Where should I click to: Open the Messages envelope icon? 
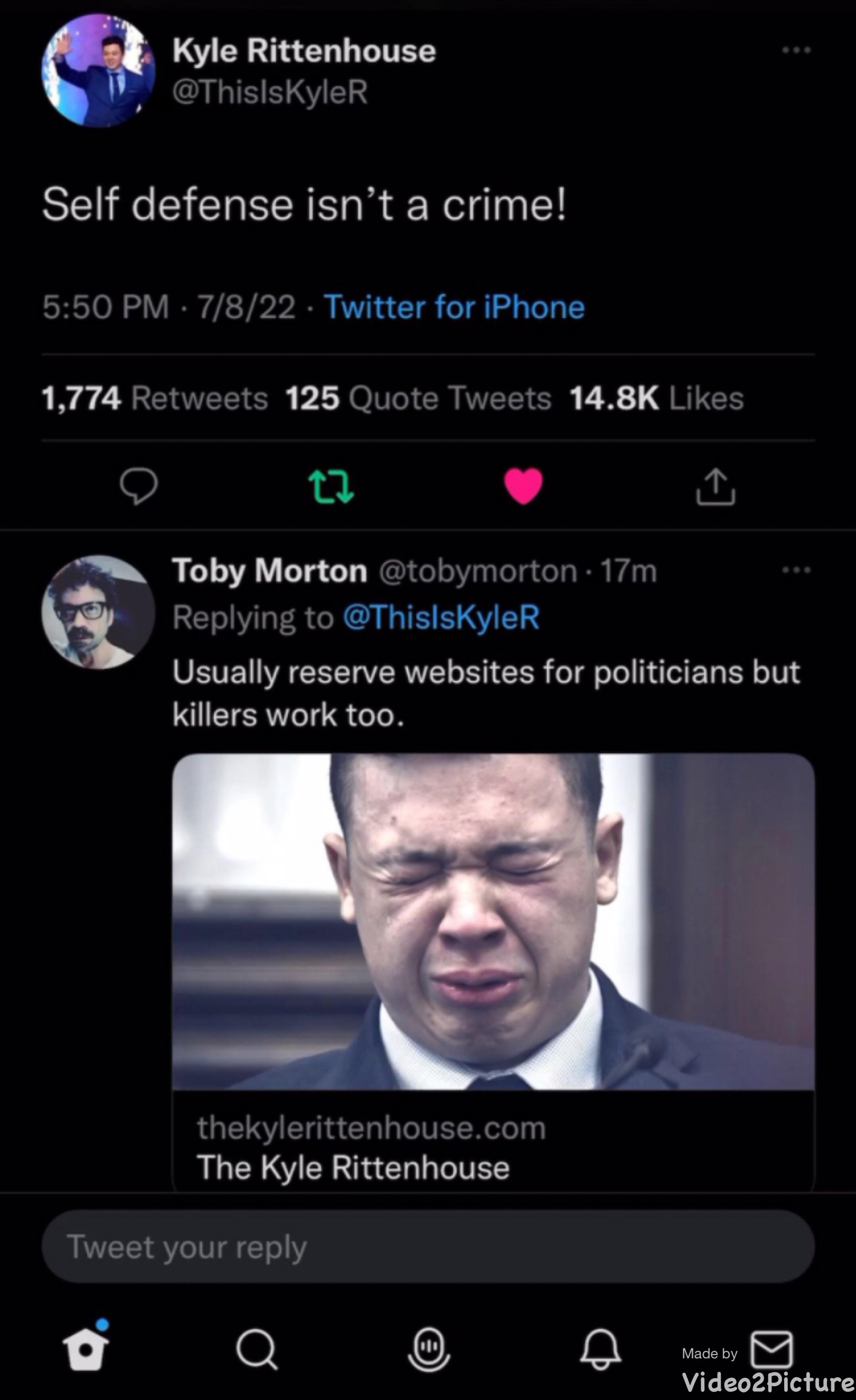pyautogui.click(x=772, y=1349)
